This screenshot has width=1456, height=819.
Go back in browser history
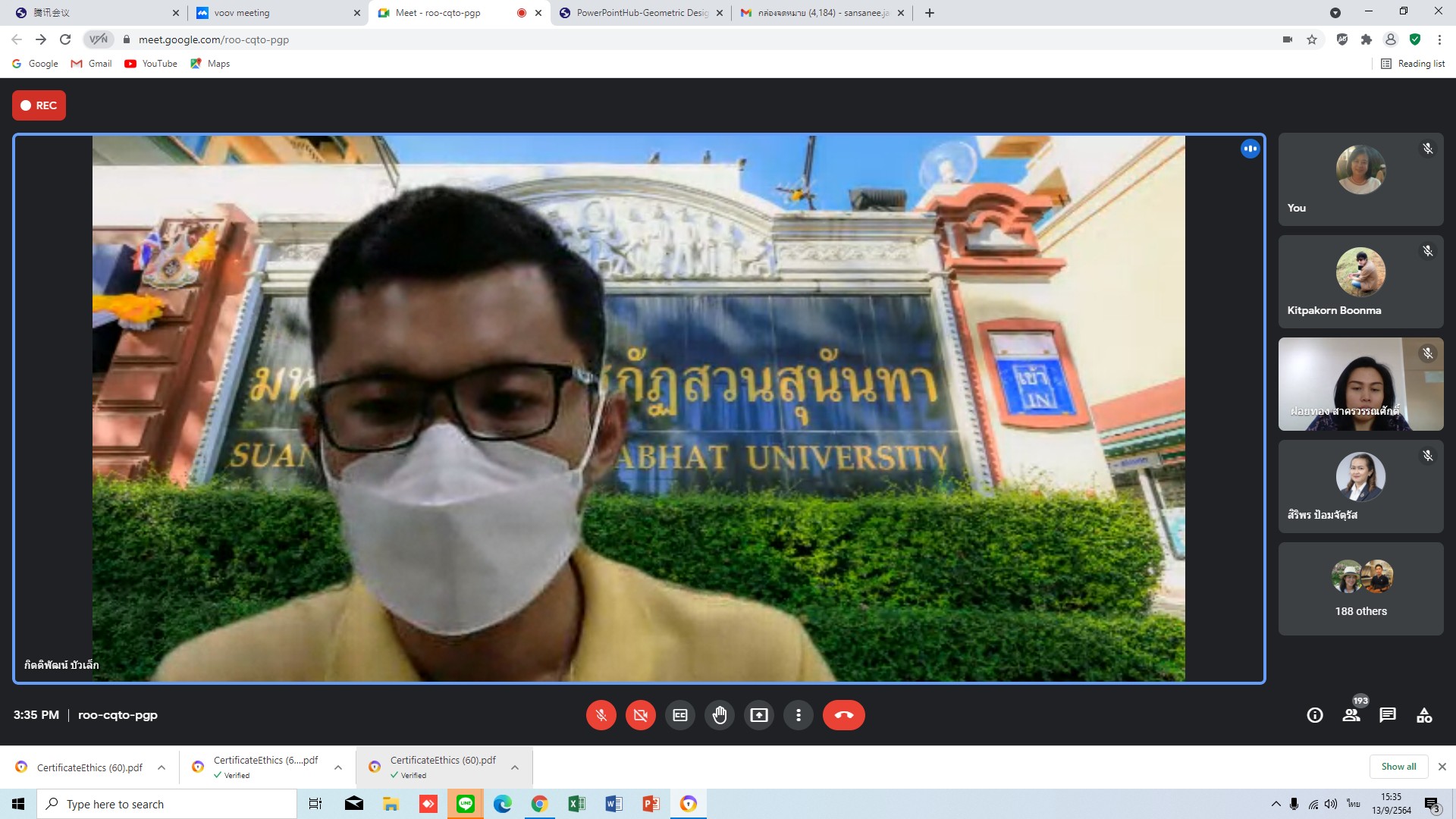pyautogui.click(x=17, y=39)
